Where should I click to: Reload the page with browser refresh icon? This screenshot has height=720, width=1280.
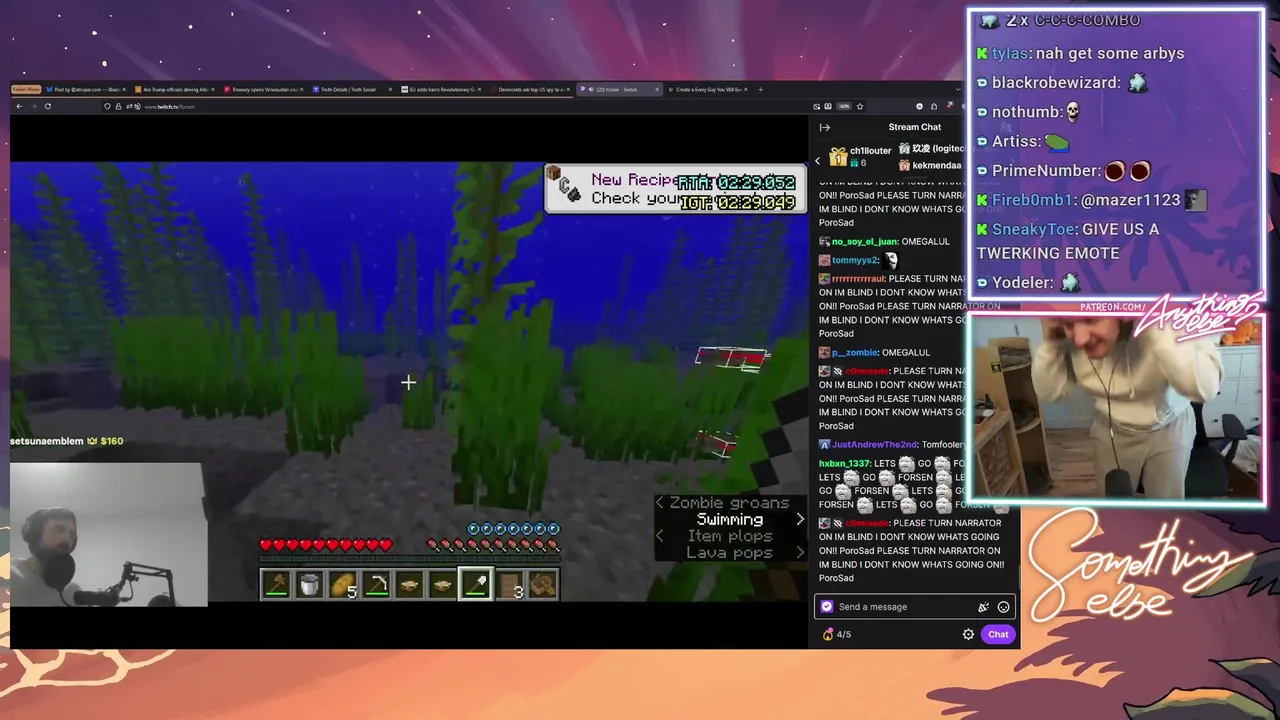pyautogui.click(x=47, y=106)
